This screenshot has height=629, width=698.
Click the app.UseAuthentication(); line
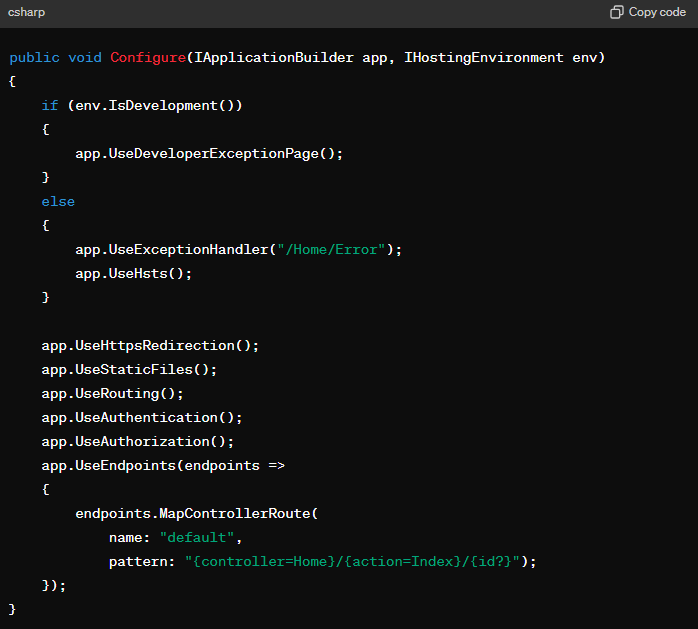(x=142, y=418)
